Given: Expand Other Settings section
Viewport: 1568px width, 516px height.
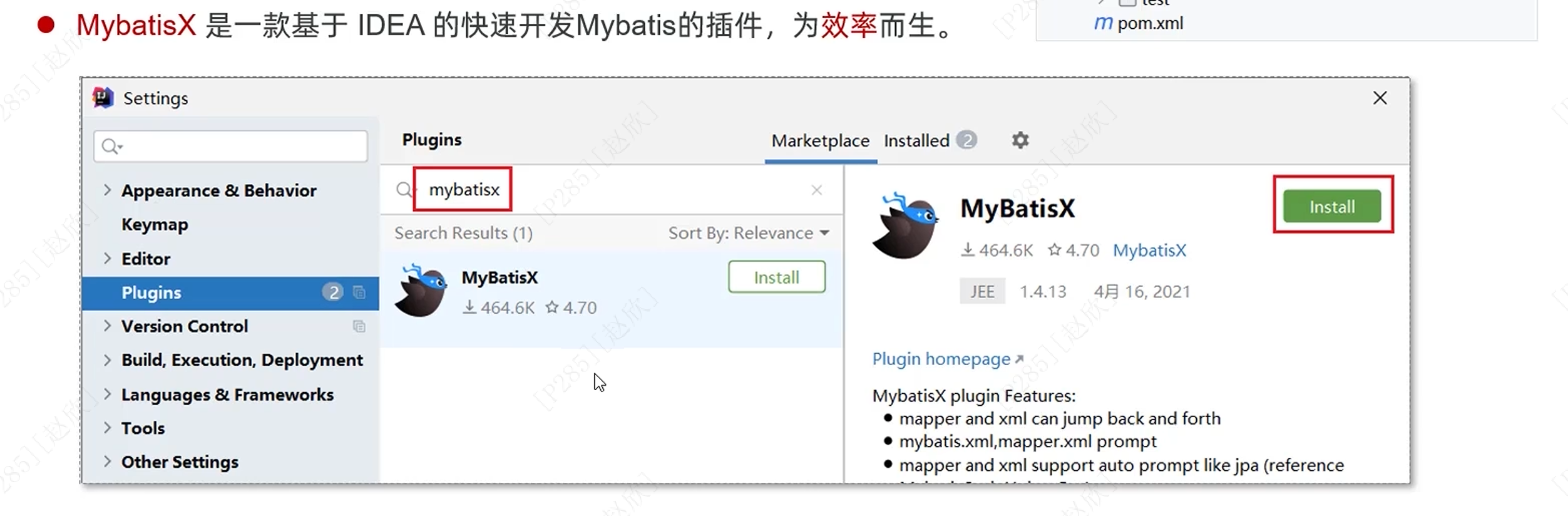Looking at the screenshot, I should (x=107, y=462).
